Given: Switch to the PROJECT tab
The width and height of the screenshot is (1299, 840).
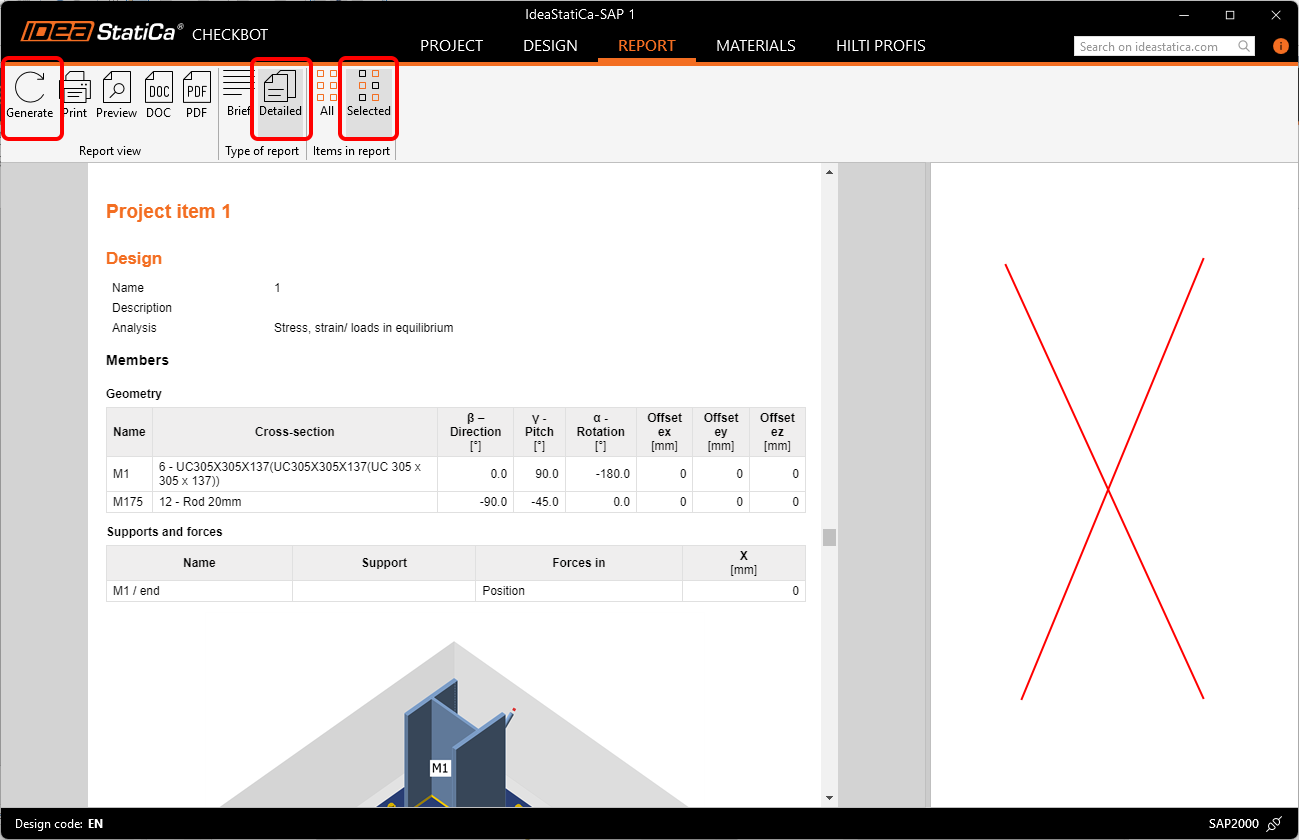Looking at the screenshot, I should [x=451, y=45].
